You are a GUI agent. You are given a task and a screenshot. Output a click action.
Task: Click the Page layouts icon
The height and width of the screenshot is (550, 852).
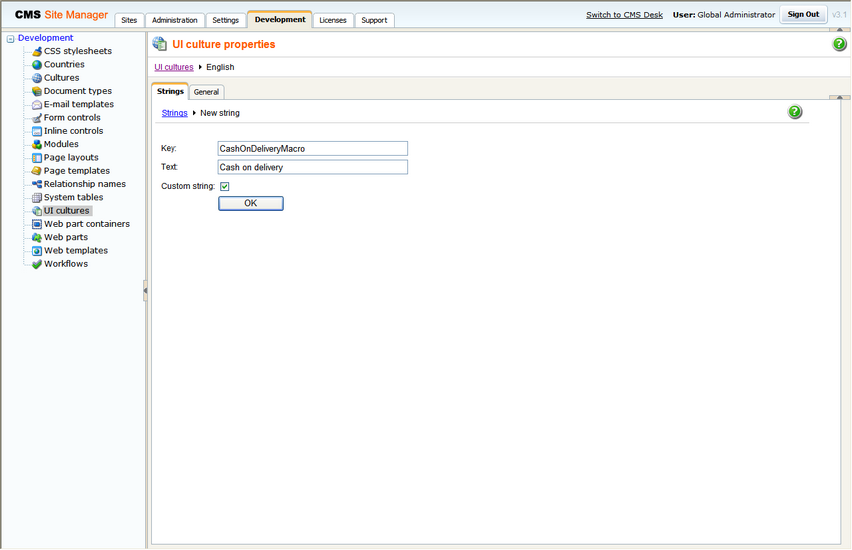[x=37, y=158]
